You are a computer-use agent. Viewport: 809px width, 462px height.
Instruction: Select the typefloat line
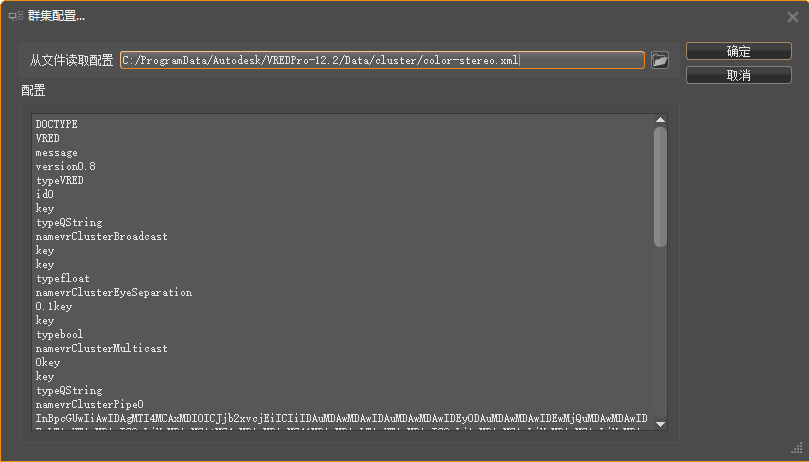click(x=62, y=278)
